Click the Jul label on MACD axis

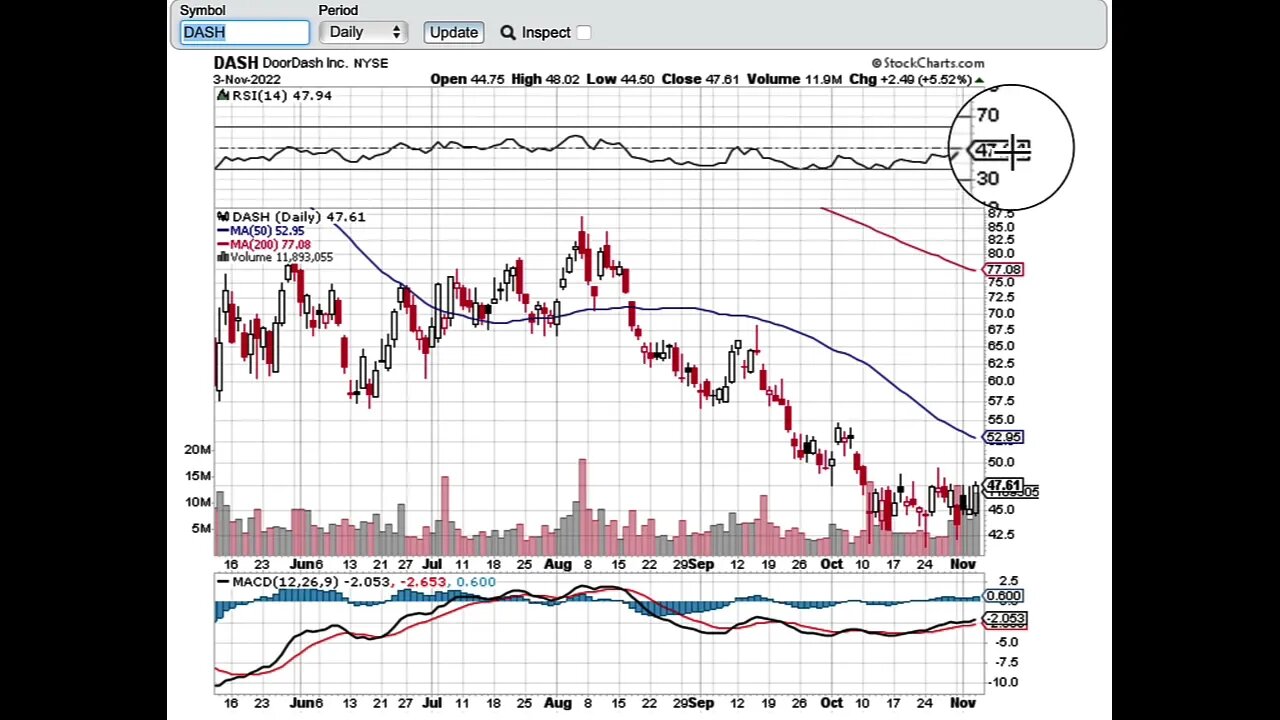432,703
